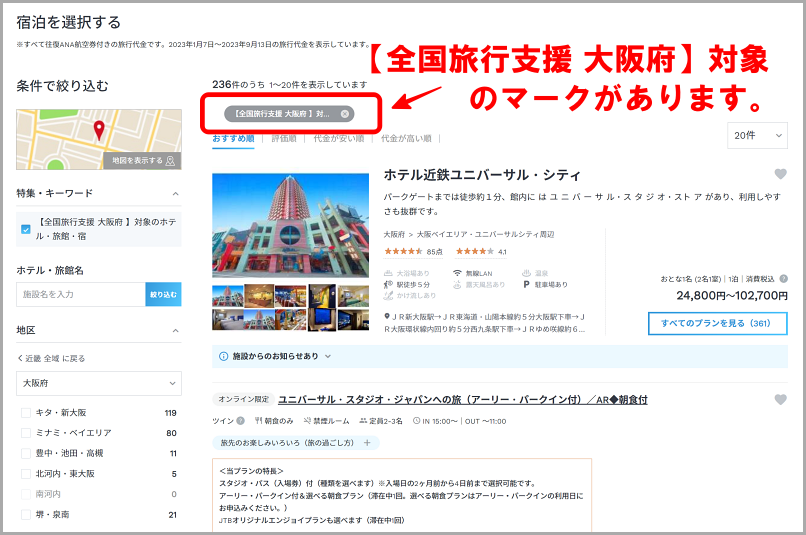
Task: Click the 85点 star rating
Action: 413,252
